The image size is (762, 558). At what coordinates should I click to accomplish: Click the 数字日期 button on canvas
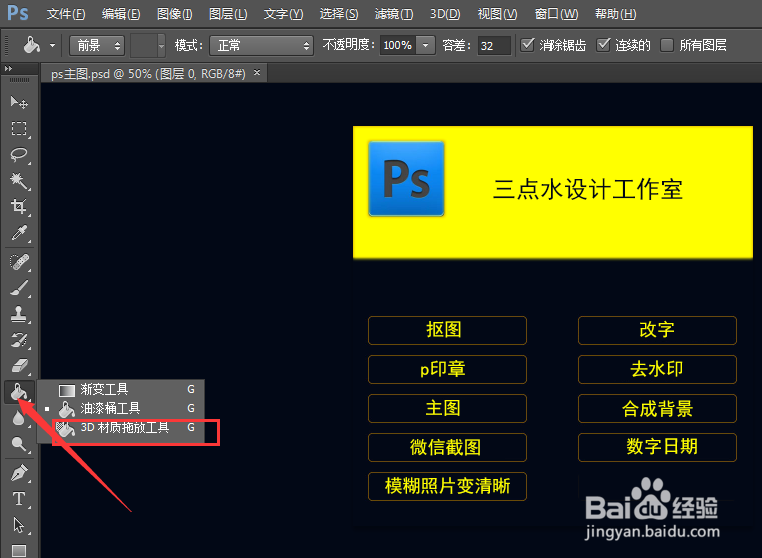657,447
